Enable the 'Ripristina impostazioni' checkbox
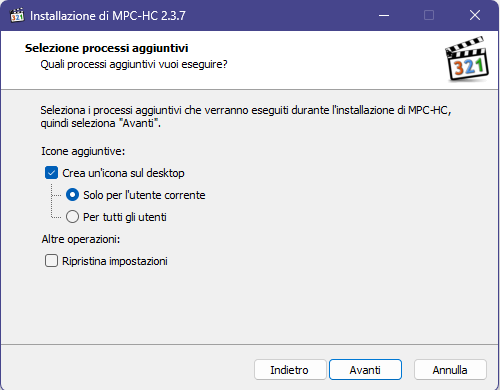This screenshot has height=390, width=500. [x=51, y=261]
